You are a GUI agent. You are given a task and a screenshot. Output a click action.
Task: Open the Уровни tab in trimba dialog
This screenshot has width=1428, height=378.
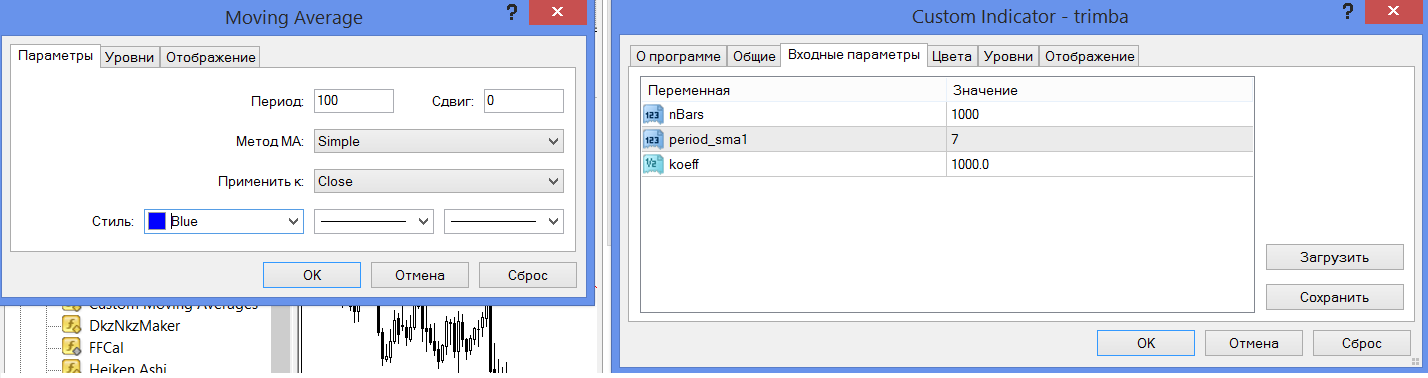(1008, 57)
